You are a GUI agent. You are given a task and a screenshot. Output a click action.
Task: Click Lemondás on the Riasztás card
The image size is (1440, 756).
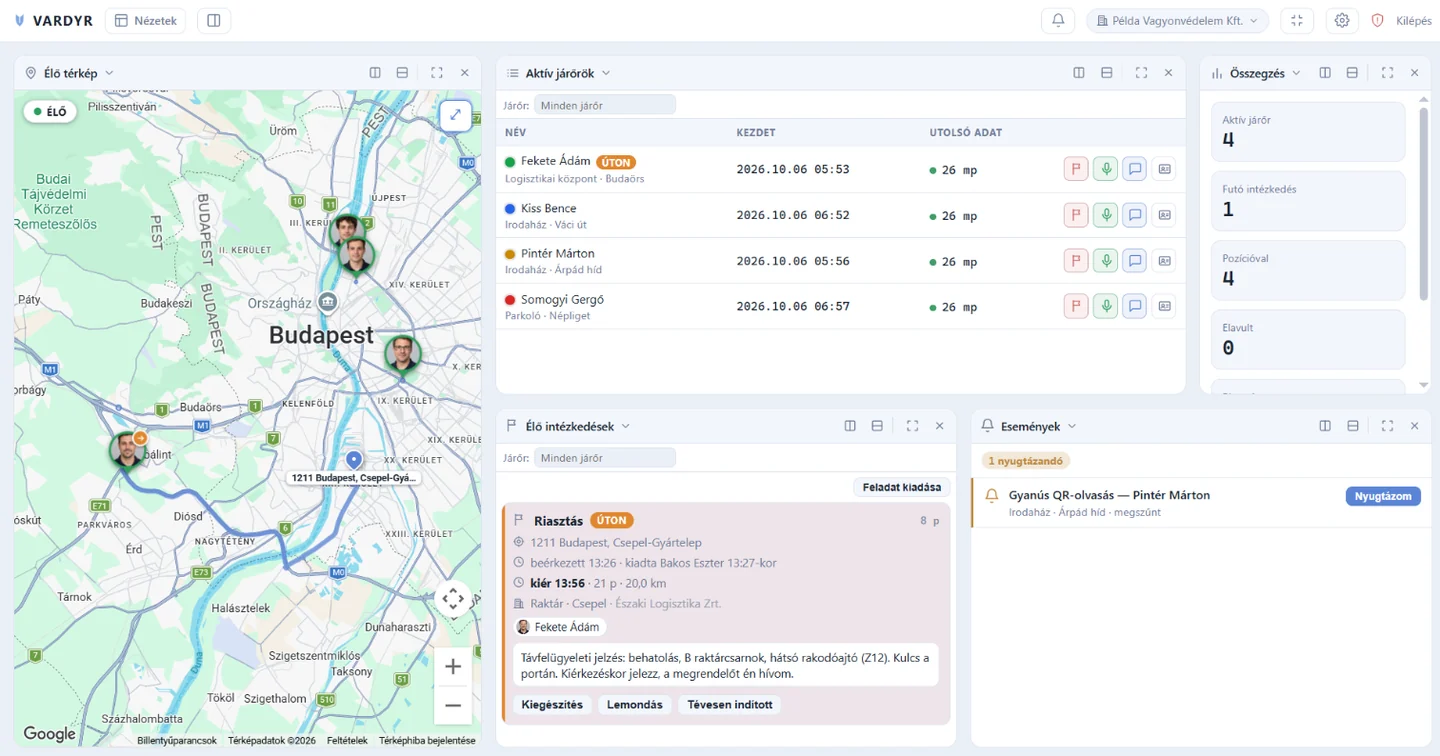coord(635,704)
